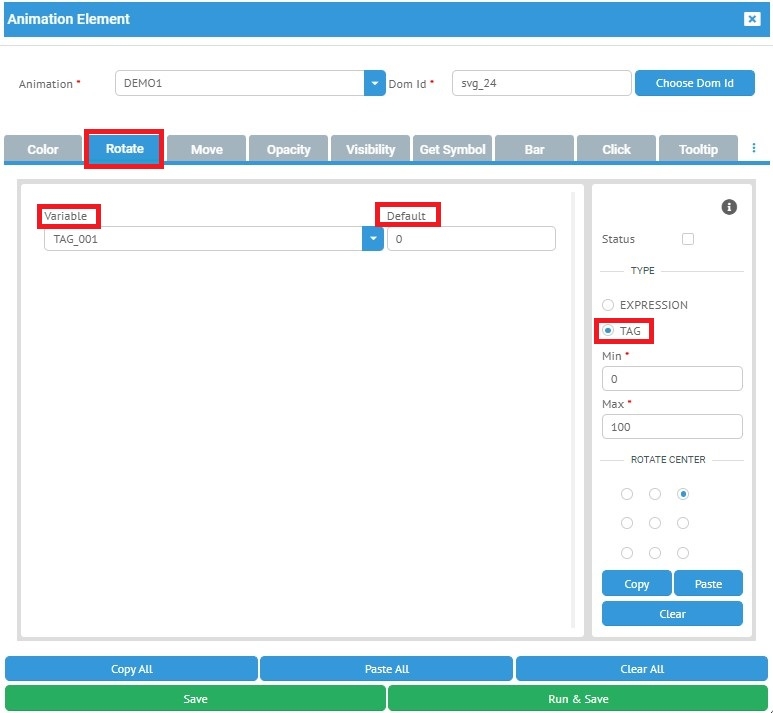Image resolution: width=773 pixels, height=713 pixels.
Task: Open the Variable TAG_001 dropdown arrow
Action: [x=373, y=239]
